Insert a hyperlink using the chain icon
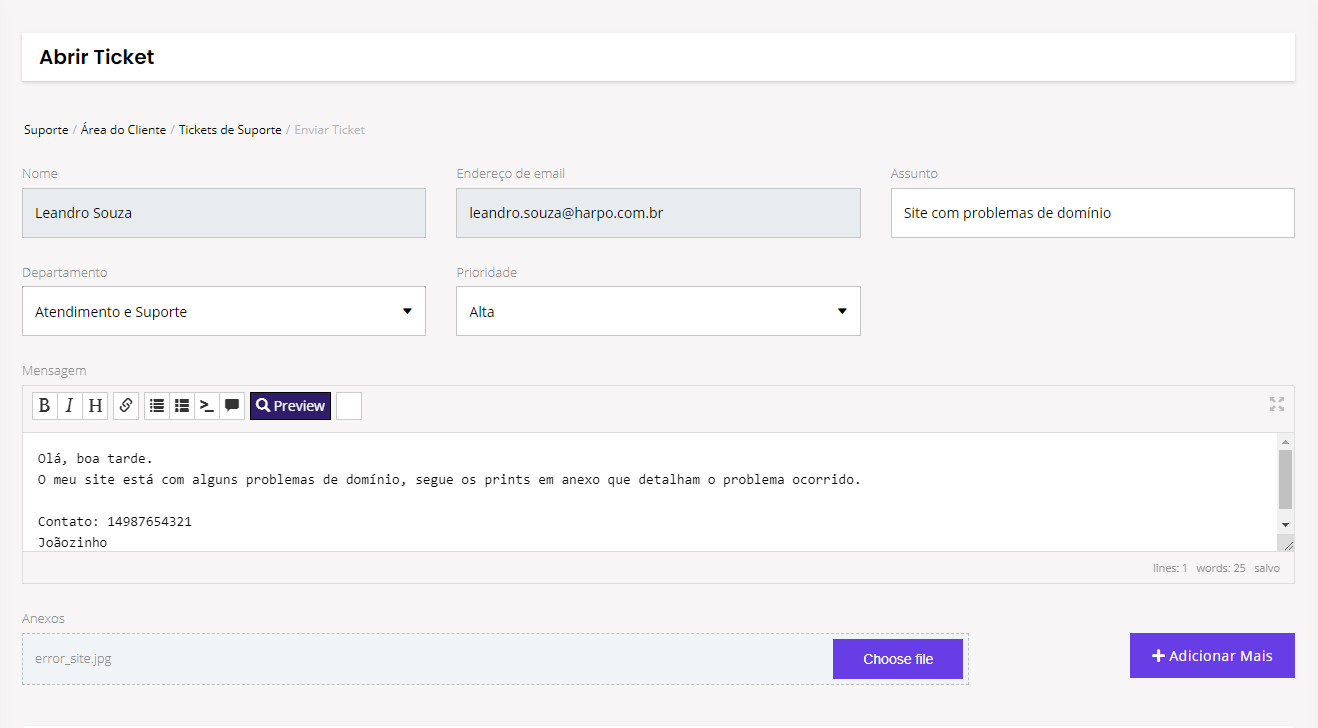Image resolution: width=1318 pixels, height=728 pixels. pyautogui.click(x=126, y=406)
